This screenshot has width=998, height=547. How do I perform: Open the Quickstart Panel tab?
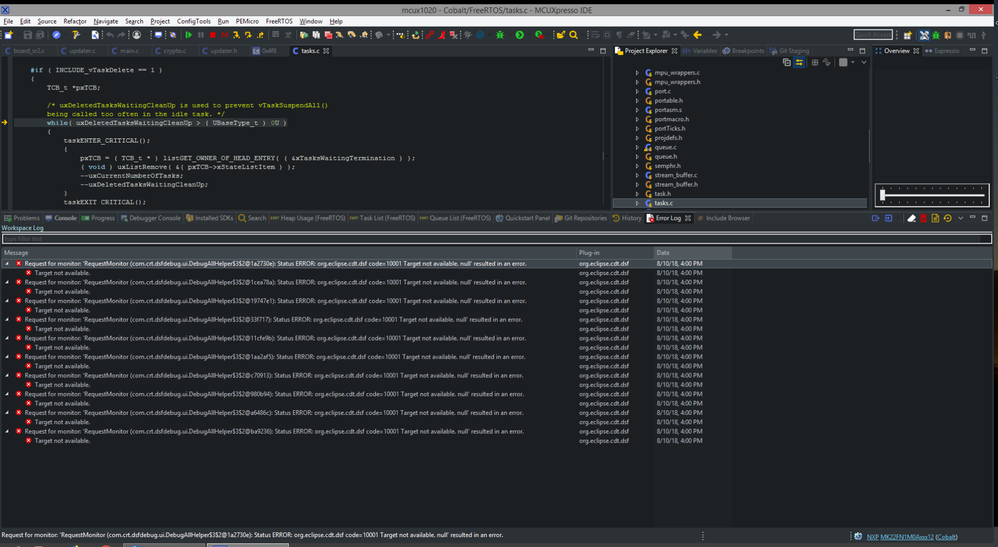click(523, 218)
